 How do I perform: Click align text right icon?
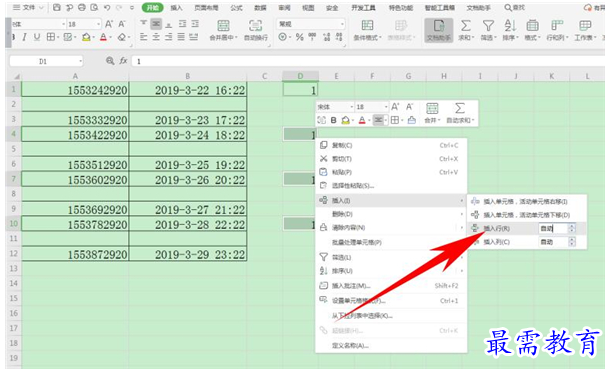(x=169, y=37)
